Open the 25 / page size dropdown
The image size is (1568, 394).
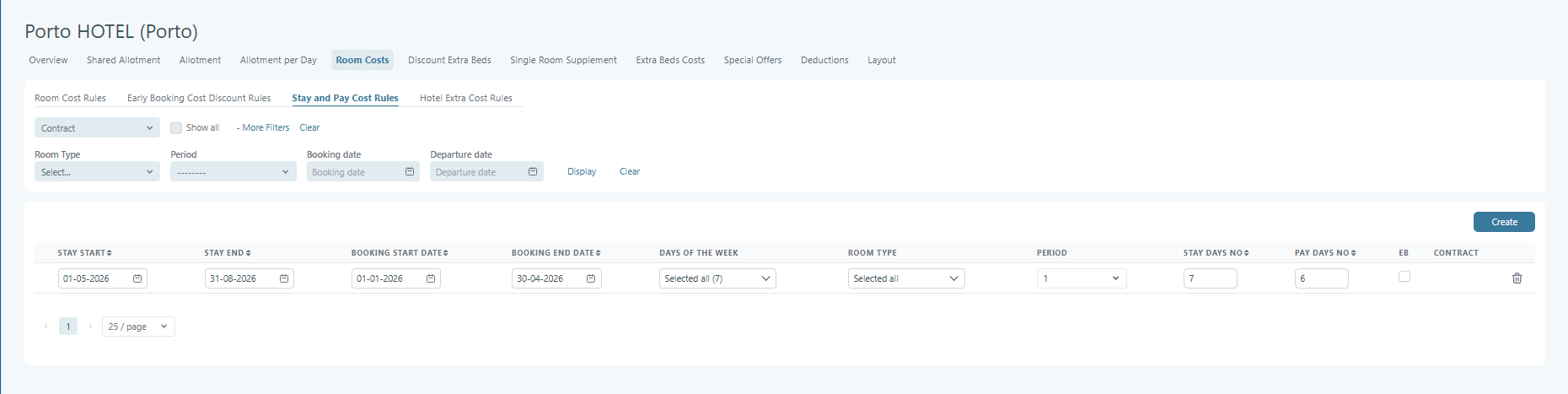138,327
